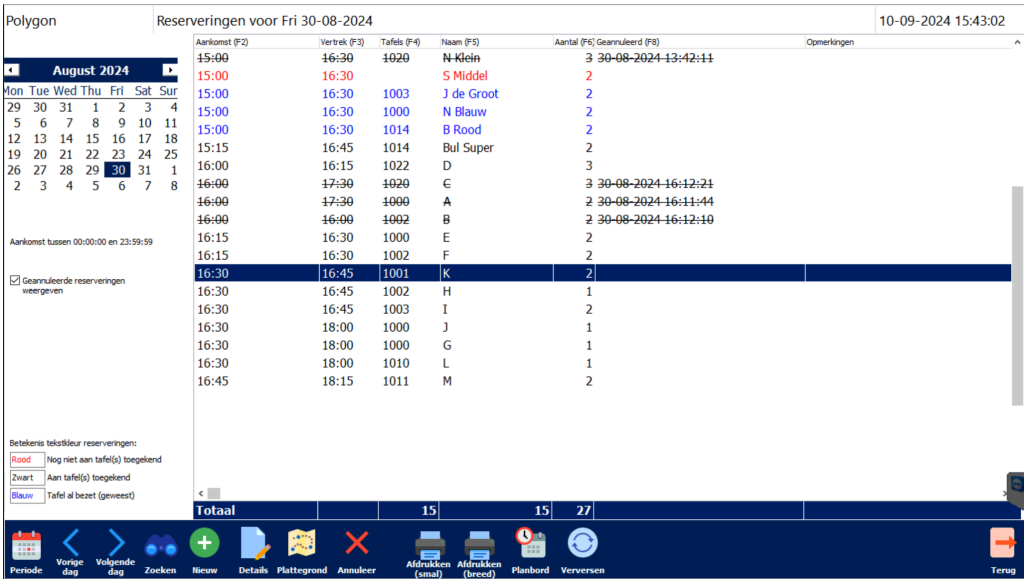Toggle Geannuleerde reserveringen weergeven checkbox
Screen dimensions: 1029x587
15,280
